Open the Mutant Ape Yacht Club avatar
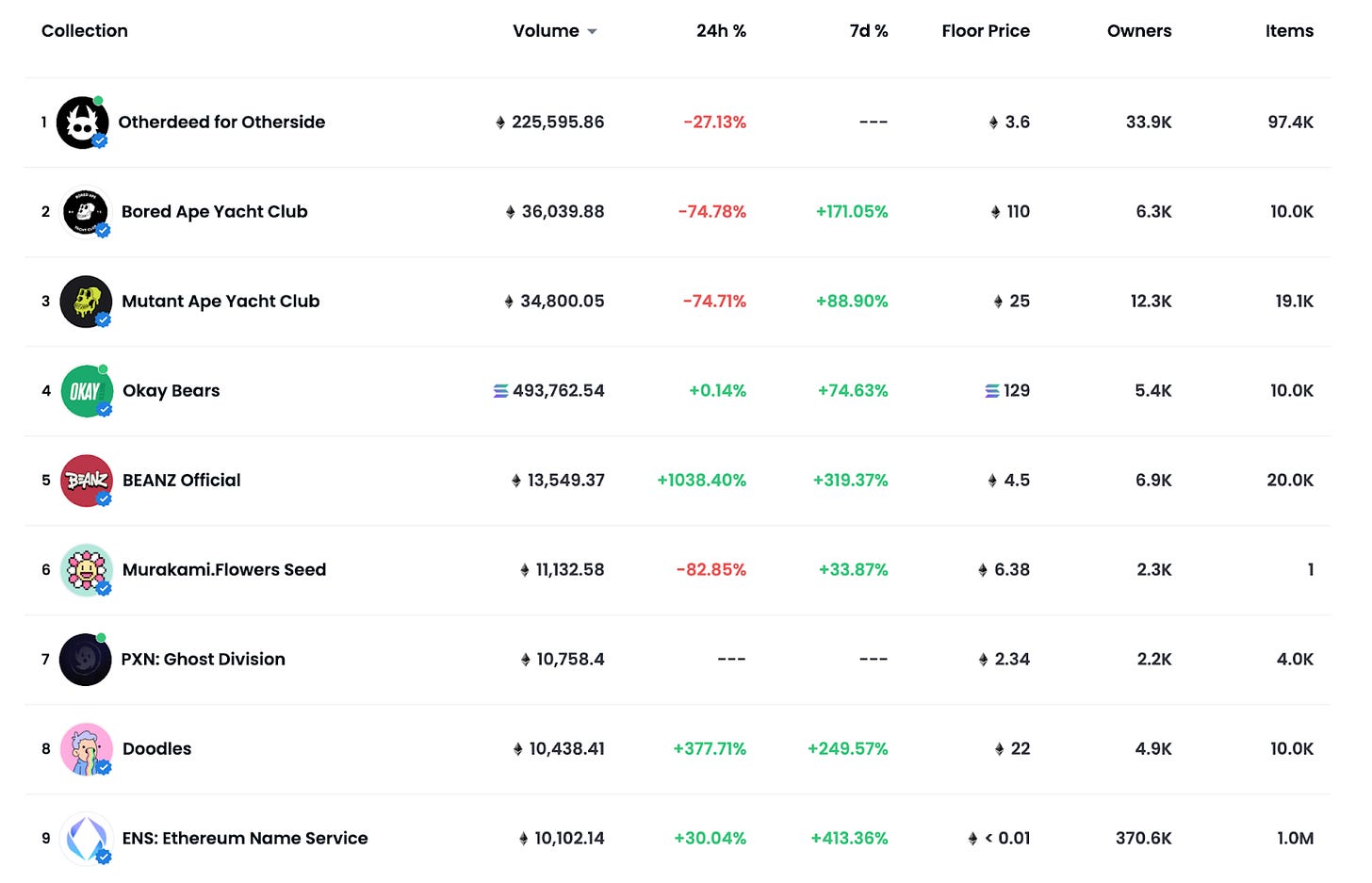This screenshot has width=1372, height=883. 86,302
